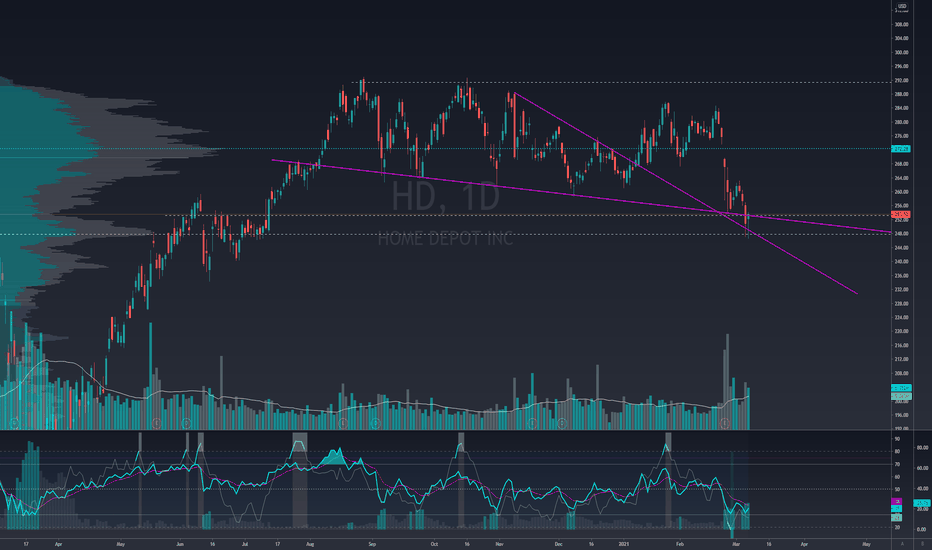Click the 264.00 price axis value
Viewport: 932px width, 550px height.
tap(901, 178)
